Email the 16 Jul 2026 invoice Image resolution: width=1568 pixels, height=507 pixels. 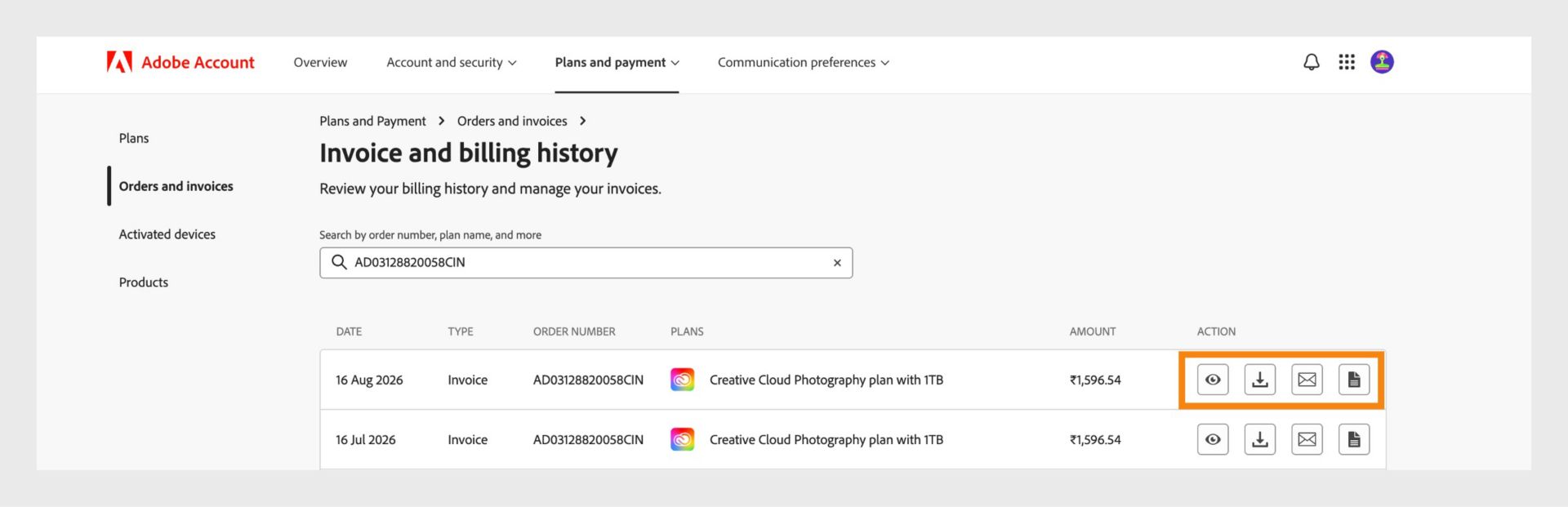pos(1307,439)
